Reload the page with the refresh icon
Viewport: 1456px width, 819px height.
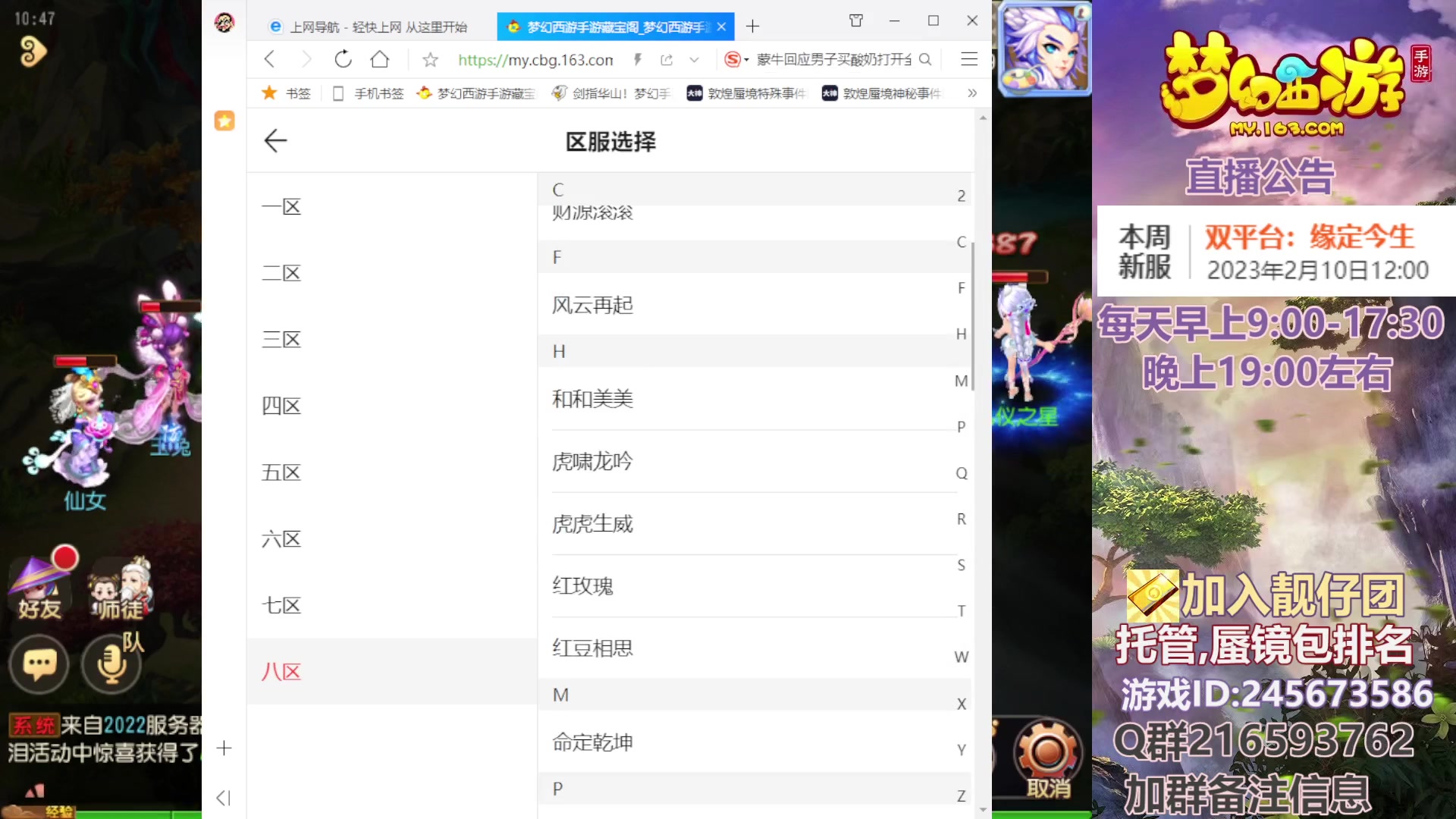343,59
